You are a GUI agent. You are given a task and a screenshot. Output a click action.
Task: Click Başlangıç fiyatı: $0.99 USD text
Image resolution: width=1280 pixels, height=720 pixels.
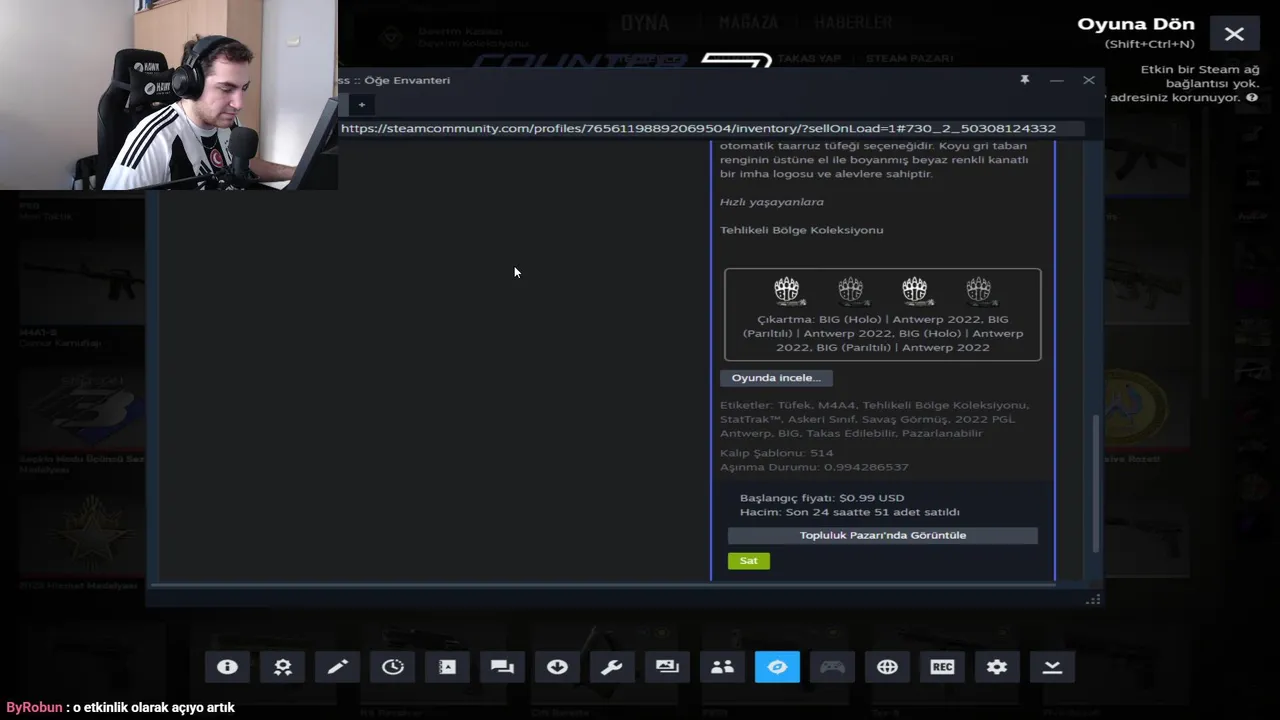[822, 498]
